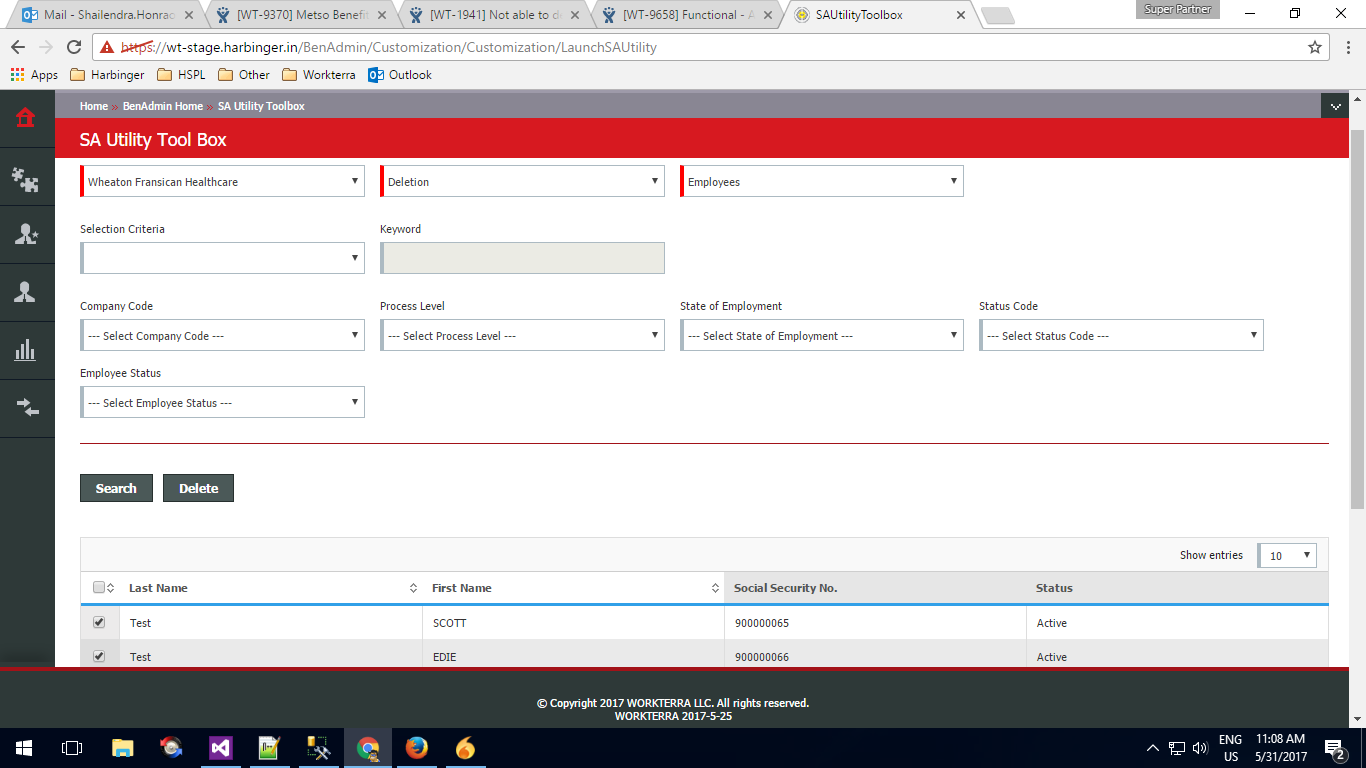This screenshot has width=1366, height=768.
Task: Click the page vertical scrollbar
Action: (1357, 320)
